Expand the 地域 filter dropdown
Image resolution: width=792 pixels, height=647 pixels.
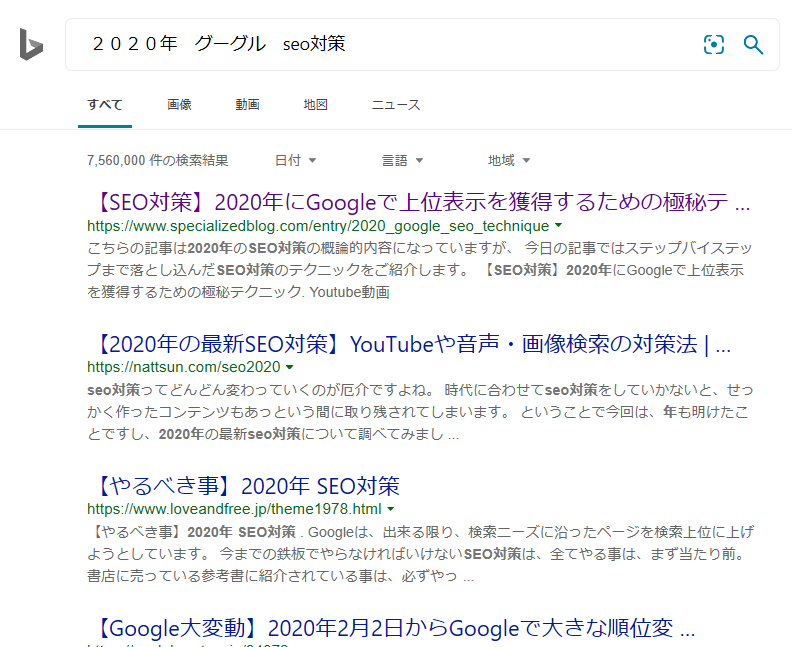pos(509,161)
